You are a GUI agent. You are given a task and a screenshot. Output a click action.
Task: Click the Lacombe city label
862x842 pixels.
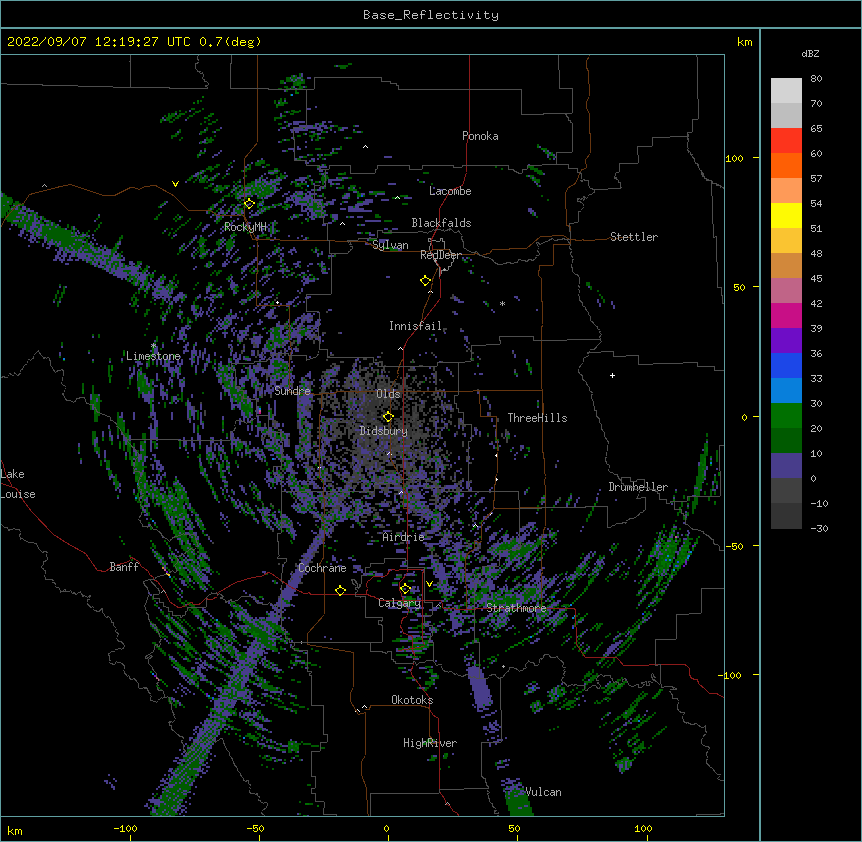click(450, 191)
